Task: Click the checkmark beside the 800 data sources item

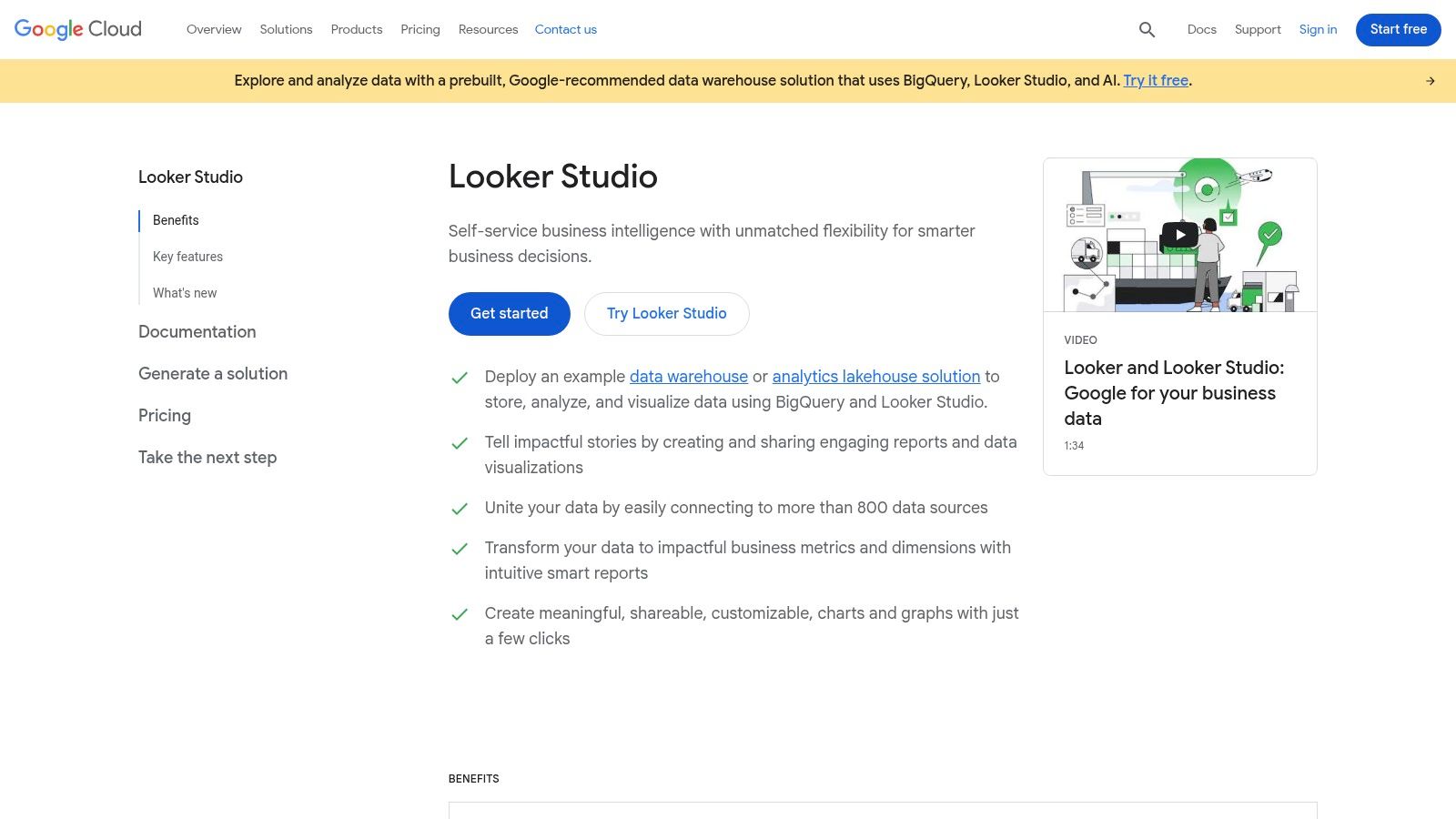Action: click(x=459, y=508)
